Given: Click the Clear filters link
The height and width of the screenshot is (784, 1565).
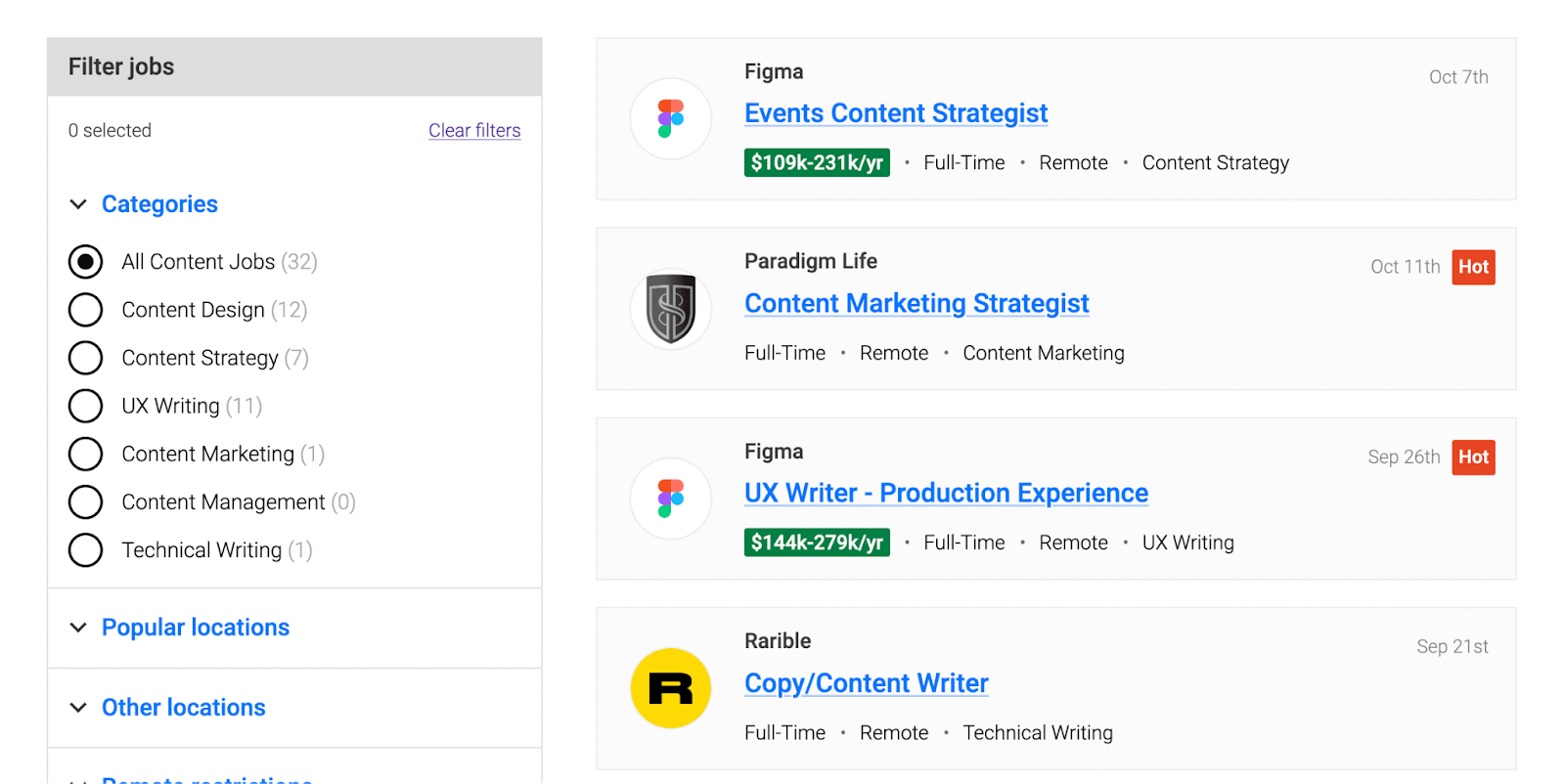Looking at the screenshot, I should click(474, 130).
